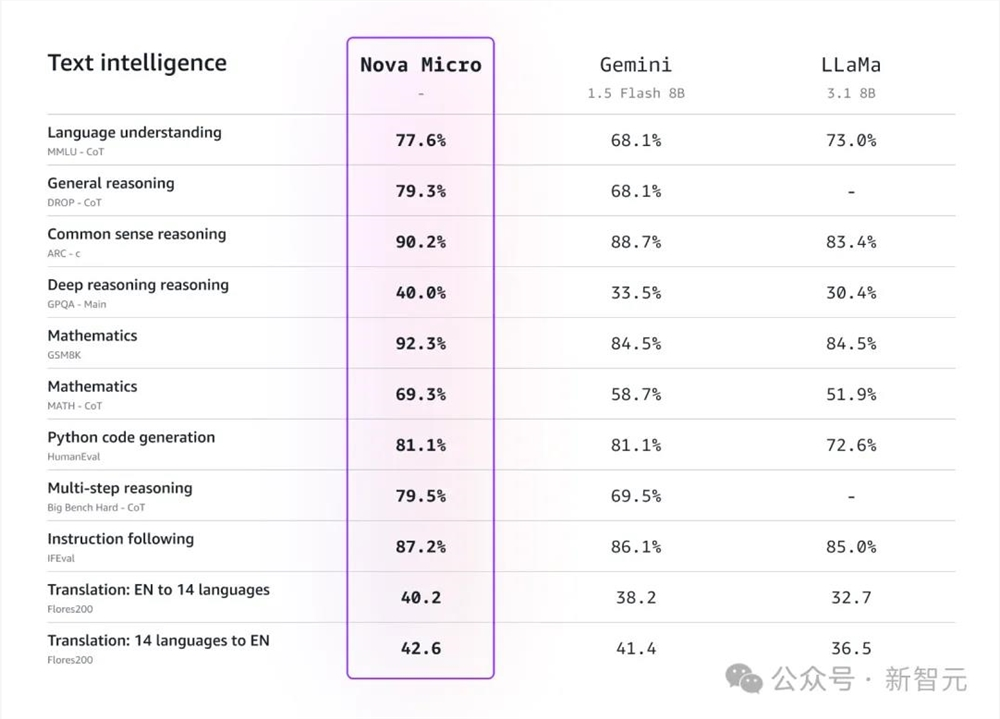The height and width of the screenshot is (719, 1000).
Task: Click the Deep reasoning reasoning label
Action: 138,285
